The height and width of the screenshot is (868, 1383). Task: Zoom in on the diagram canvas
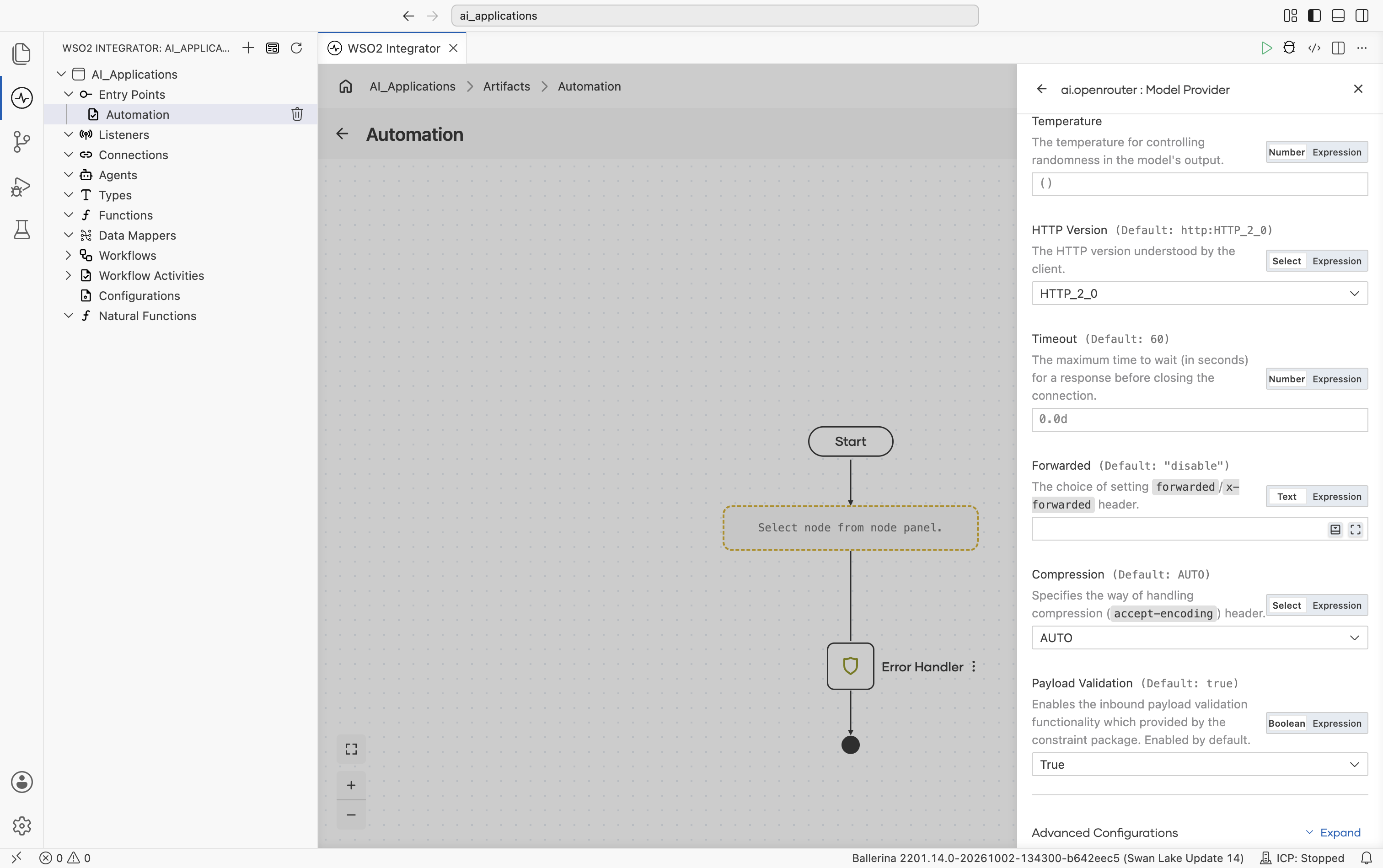coord(351,785)
